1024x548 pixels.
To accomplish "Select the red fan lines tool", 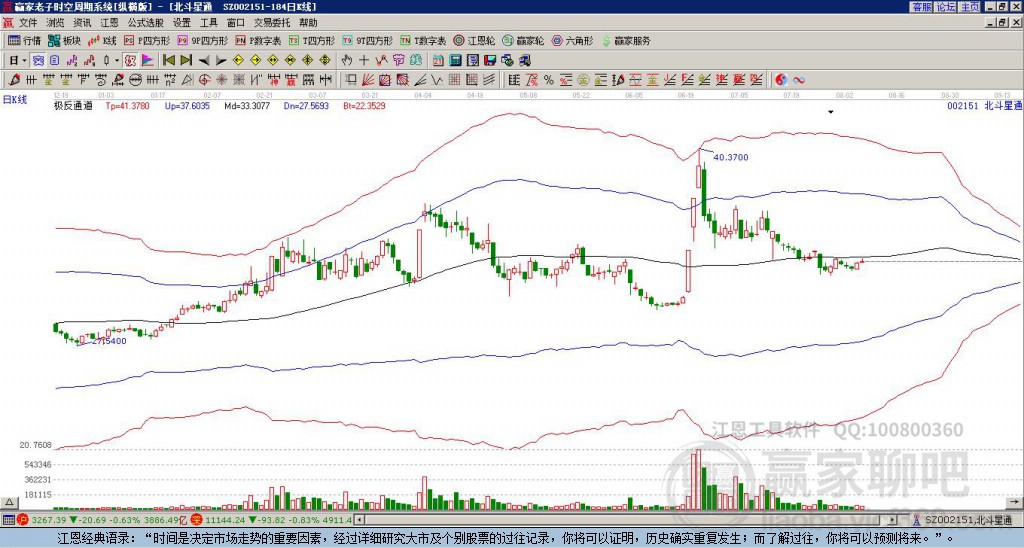I will pos(368,80).
